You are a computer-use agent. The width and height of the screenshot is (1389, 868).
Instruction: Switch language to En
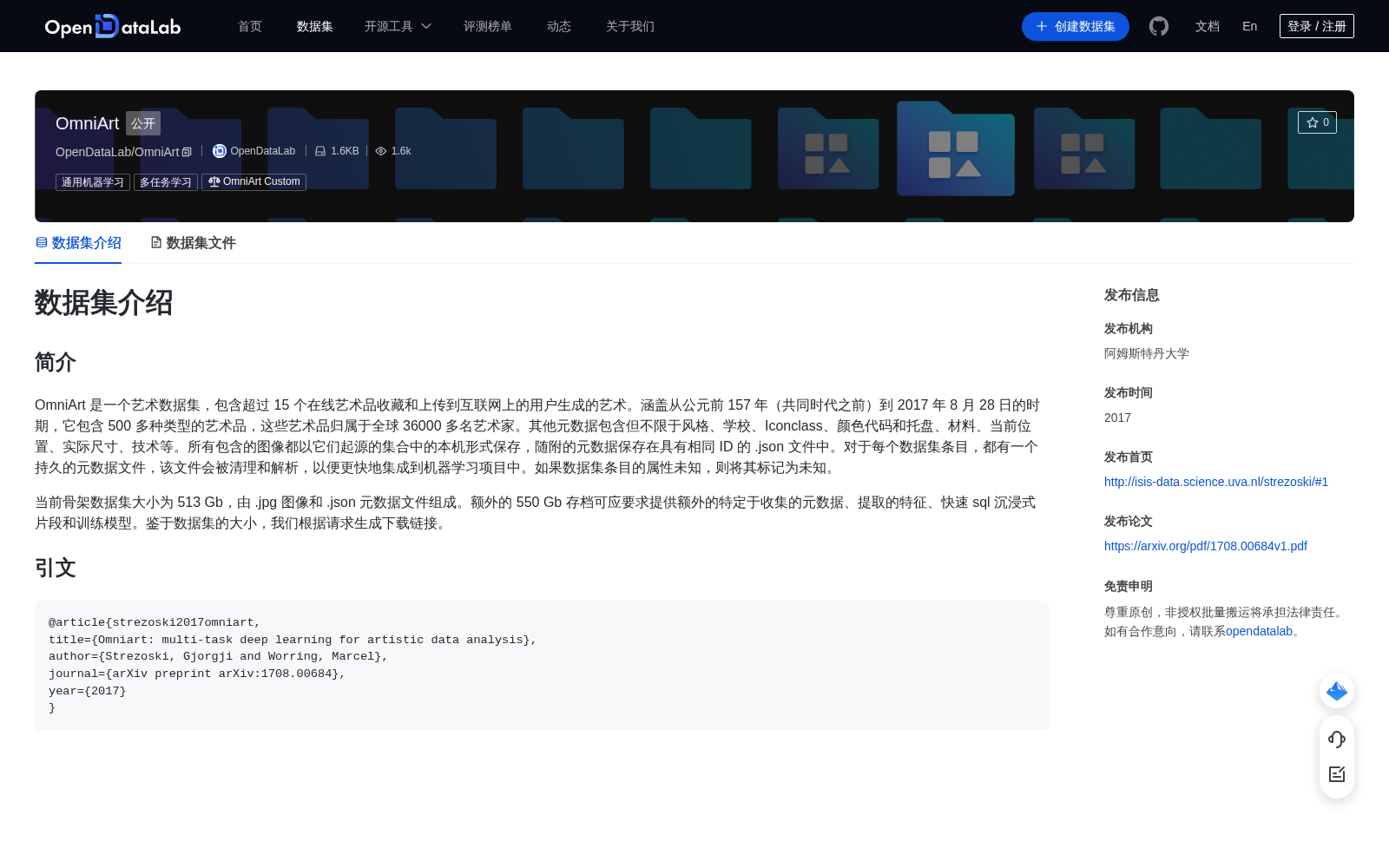coord(1250,26)
